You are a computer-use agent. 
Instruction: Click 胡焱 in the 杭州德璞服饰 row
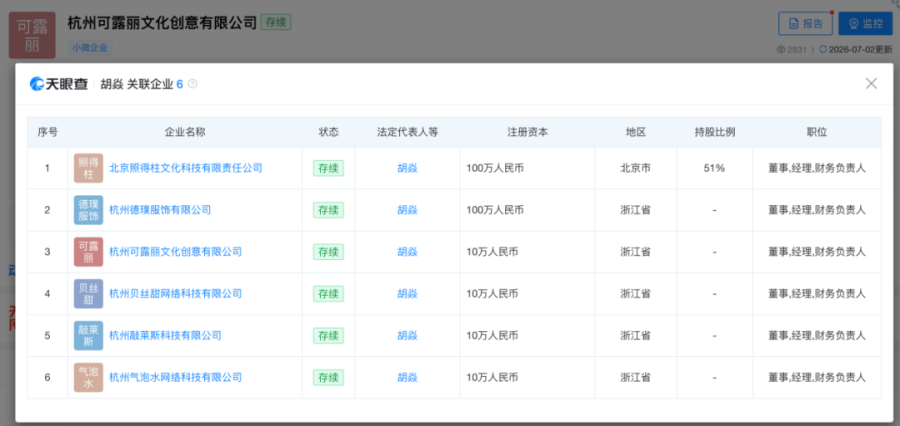pyautogui.click(x=407, y=210)
